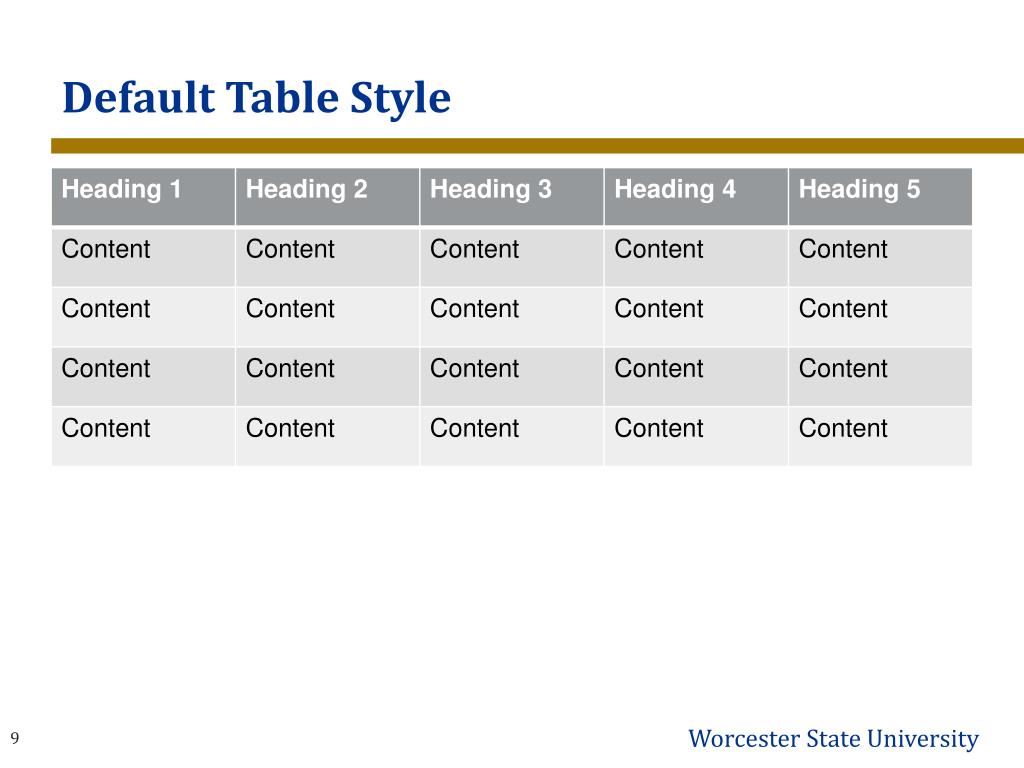Select the 'Default Table Style' slide title
The height and width of the screenshot is (768, 1024).
tap(256, 98)
